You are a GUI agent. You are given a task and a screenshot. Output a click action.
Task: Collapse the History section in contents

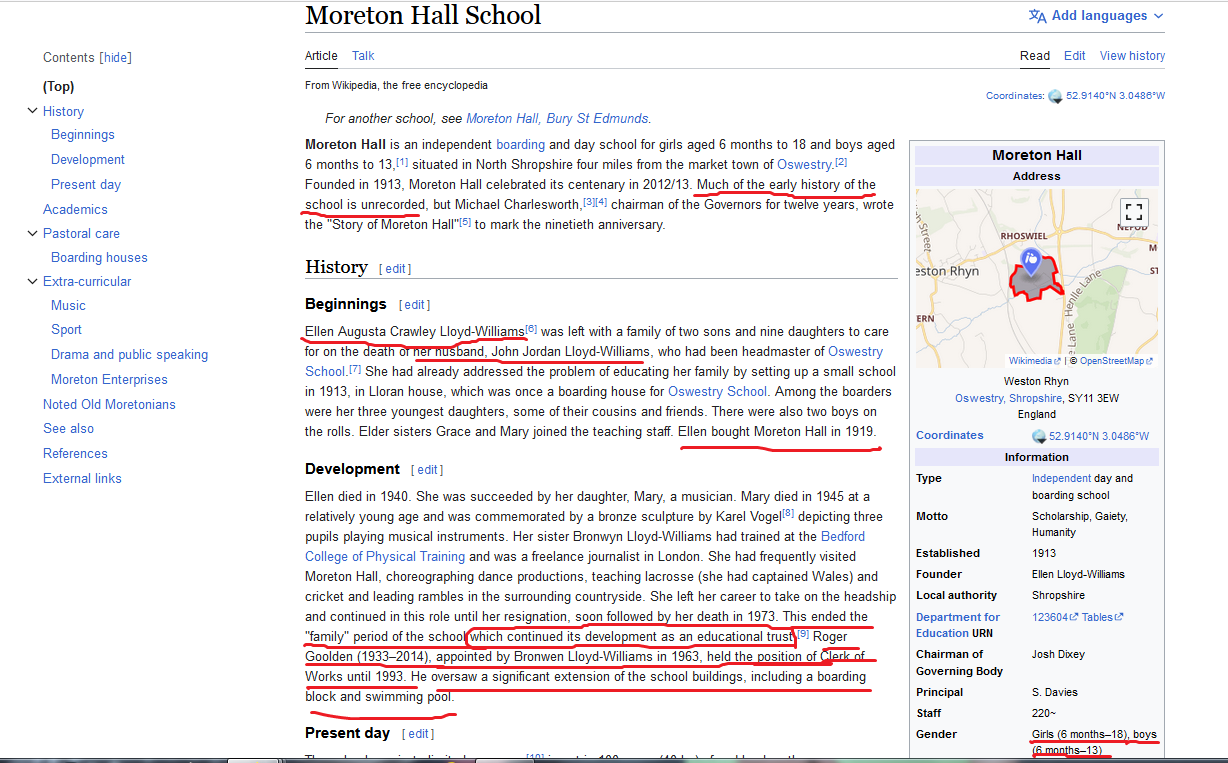(x=32, y=111)
